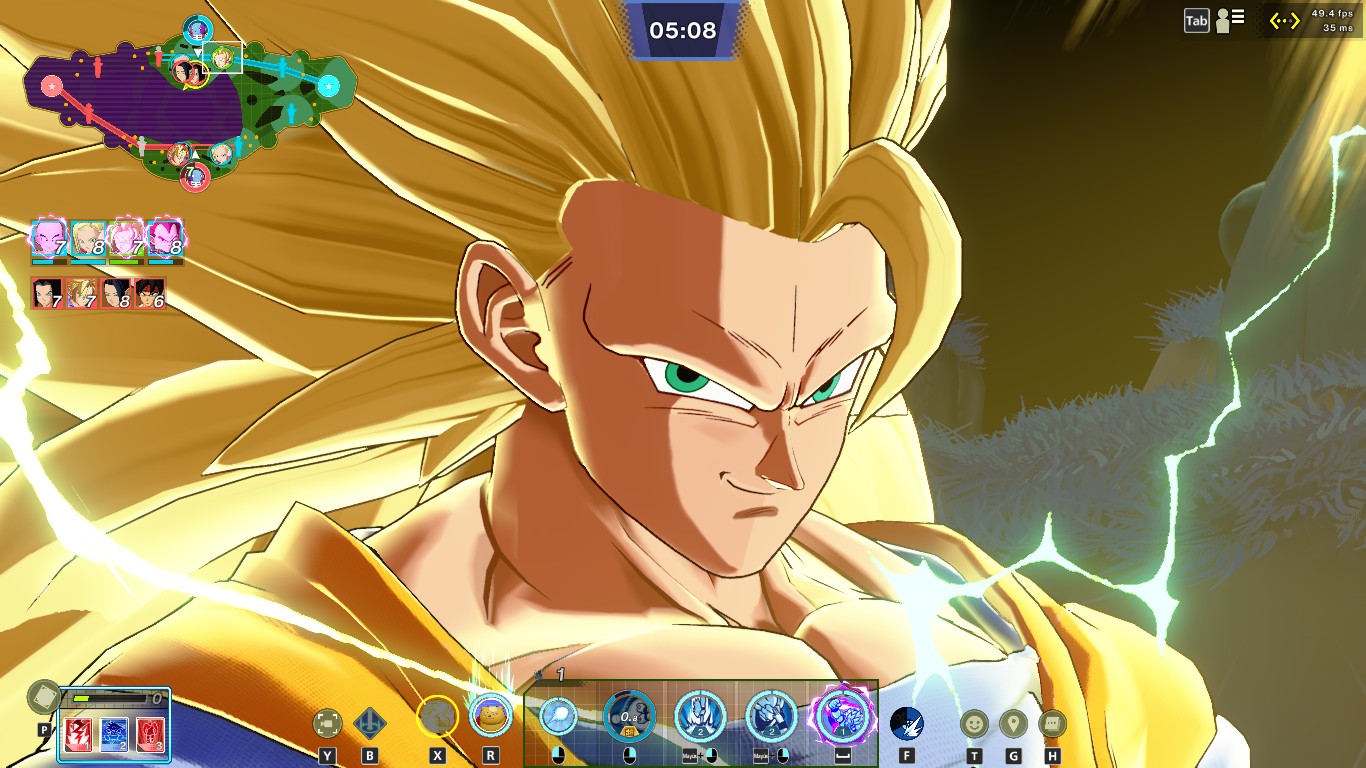
Task: Click the energy gauge bar above the cards
Action: click(x=108, y=699)
